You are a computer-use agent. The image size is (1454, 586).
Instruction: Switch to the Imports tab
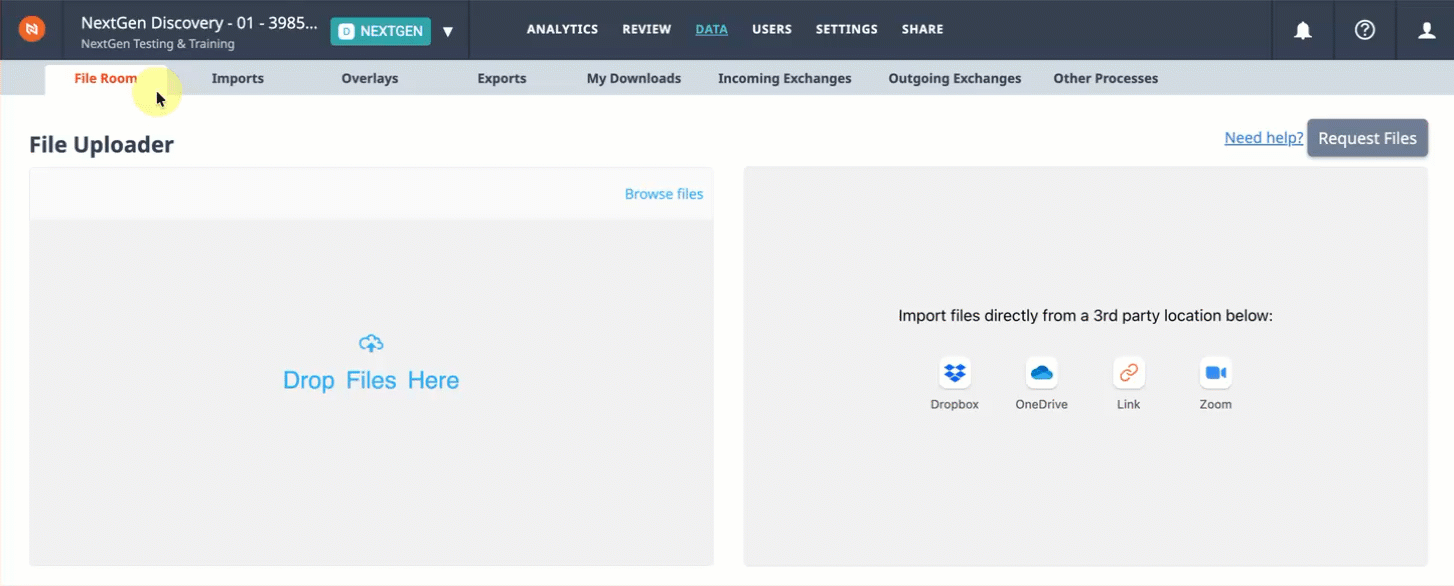[238, 79]
